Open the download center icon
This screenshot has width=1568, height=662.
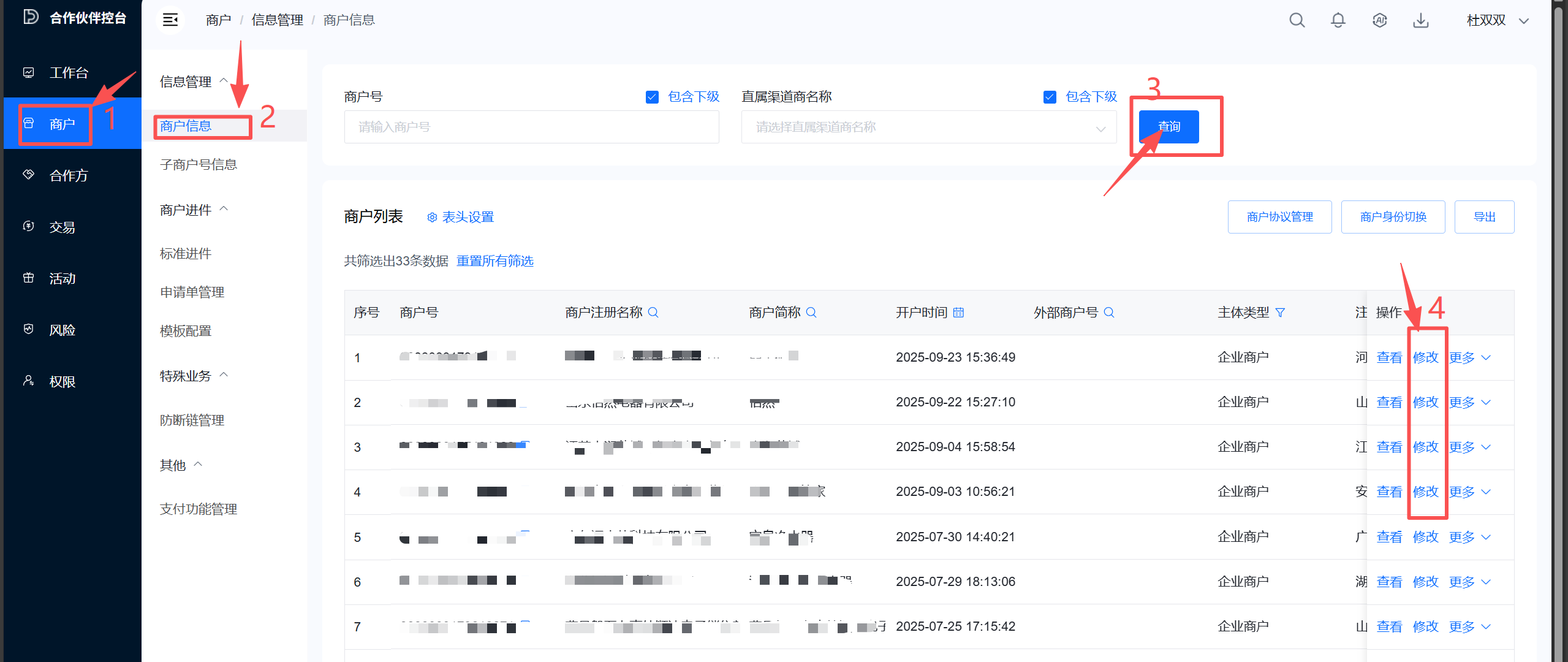click(x=1420, y=20)
